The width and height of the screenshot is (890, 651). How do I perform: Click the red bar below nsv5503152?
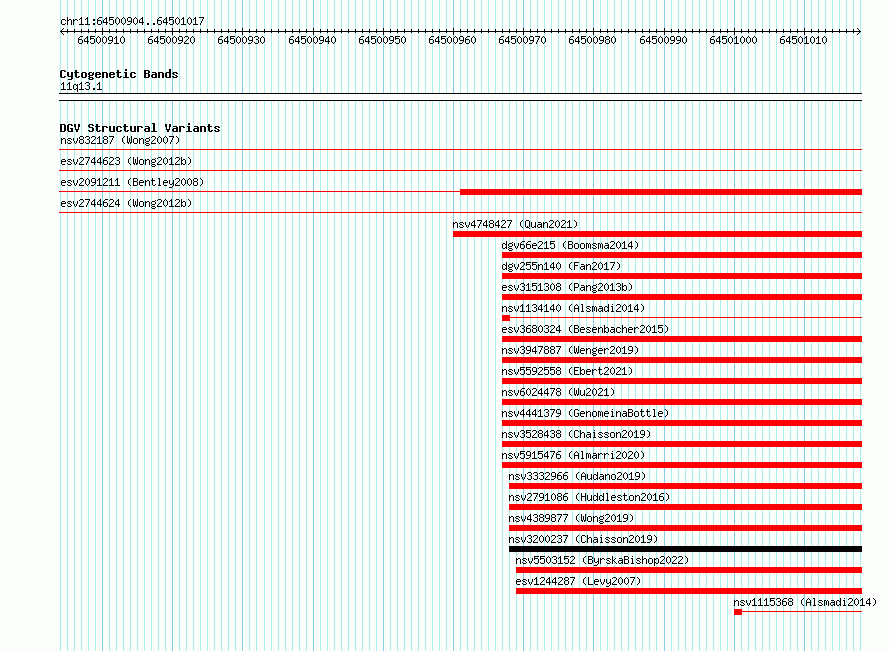[689, 570]
